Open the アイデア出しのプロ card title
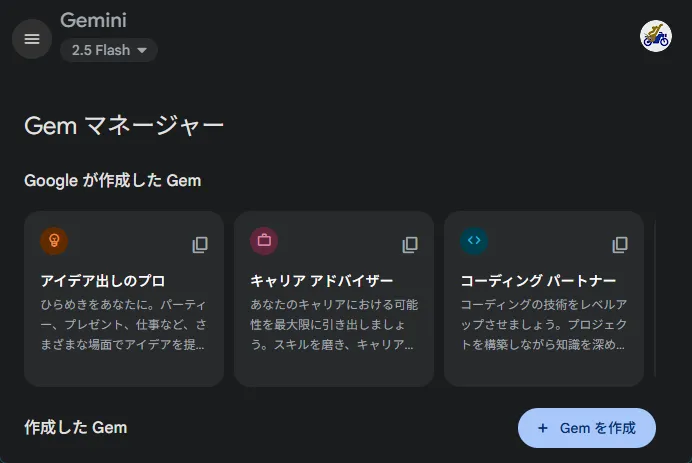This screenshot has width=692, height=463. click(103, 281)
